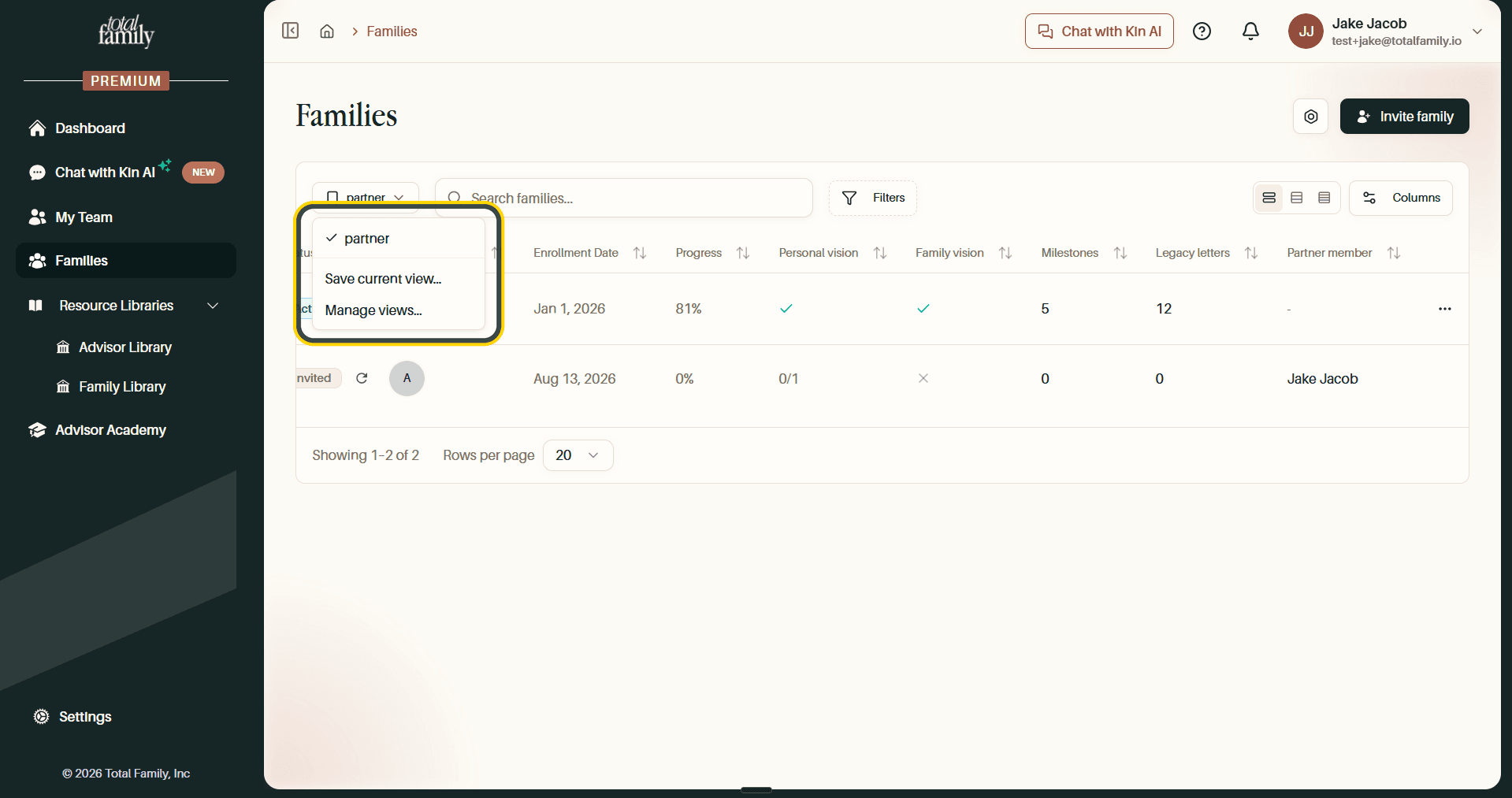The height and width of the screenshot is (798, 1512).
Task: Expand the user account menu chevron
Action: [1477, 32]
